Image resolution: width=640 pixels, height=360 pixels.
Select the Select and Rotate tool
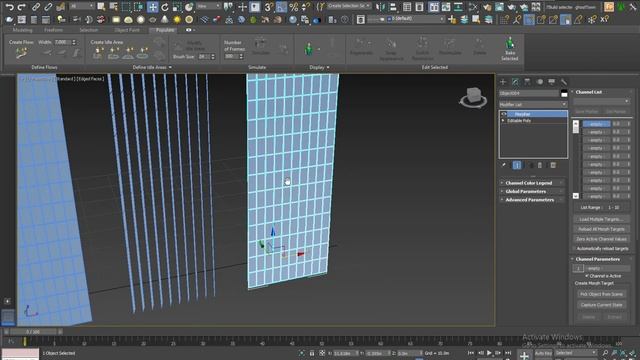pos(165,7)
